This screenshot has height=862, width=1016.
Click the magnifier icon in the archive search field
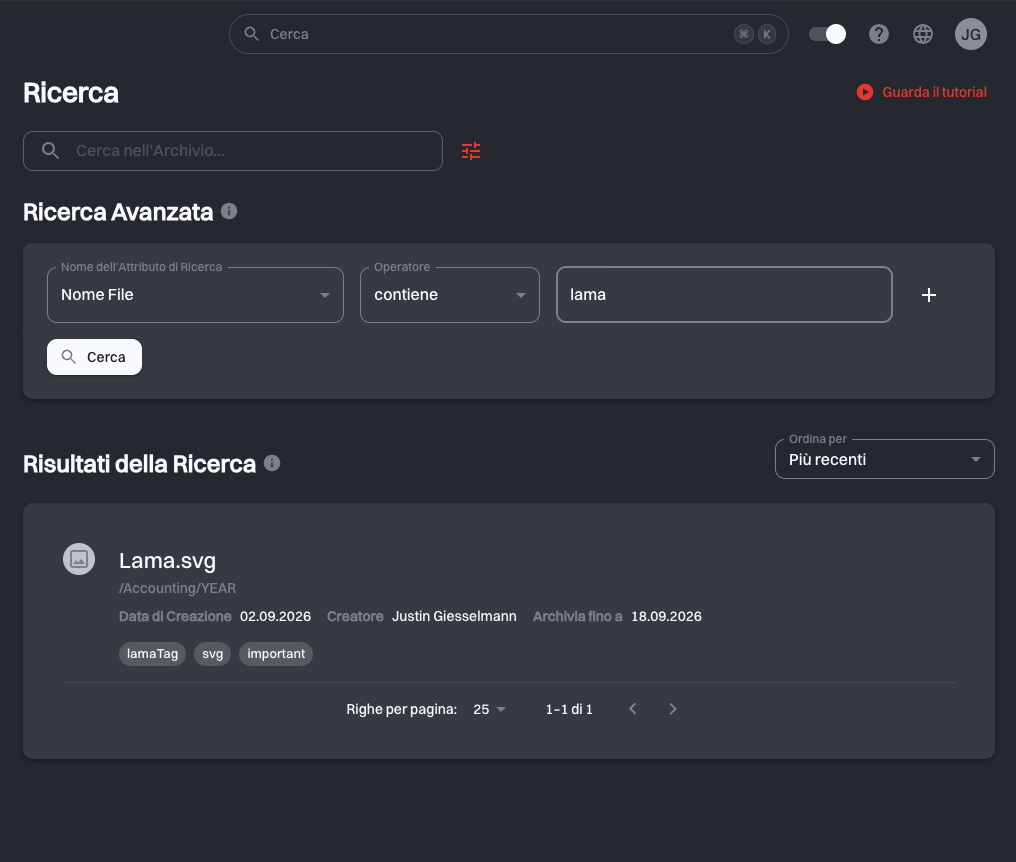(x=51, y=151)
